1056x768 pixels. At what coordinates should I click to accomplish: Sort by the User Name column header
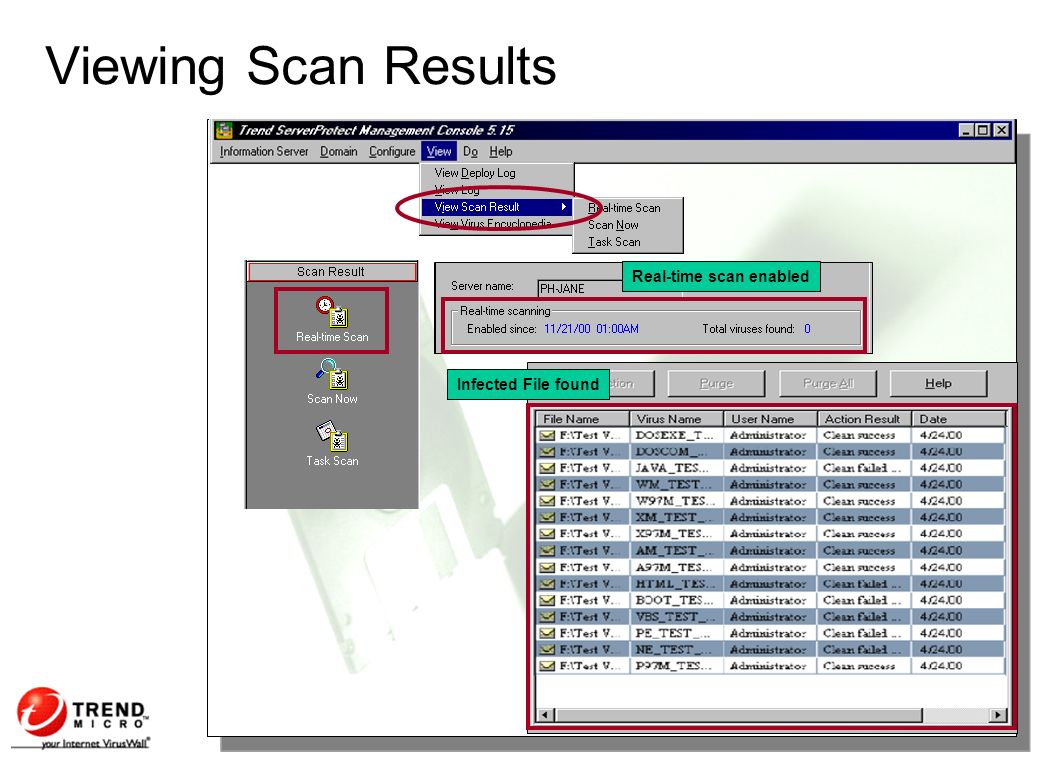[771, 419]
